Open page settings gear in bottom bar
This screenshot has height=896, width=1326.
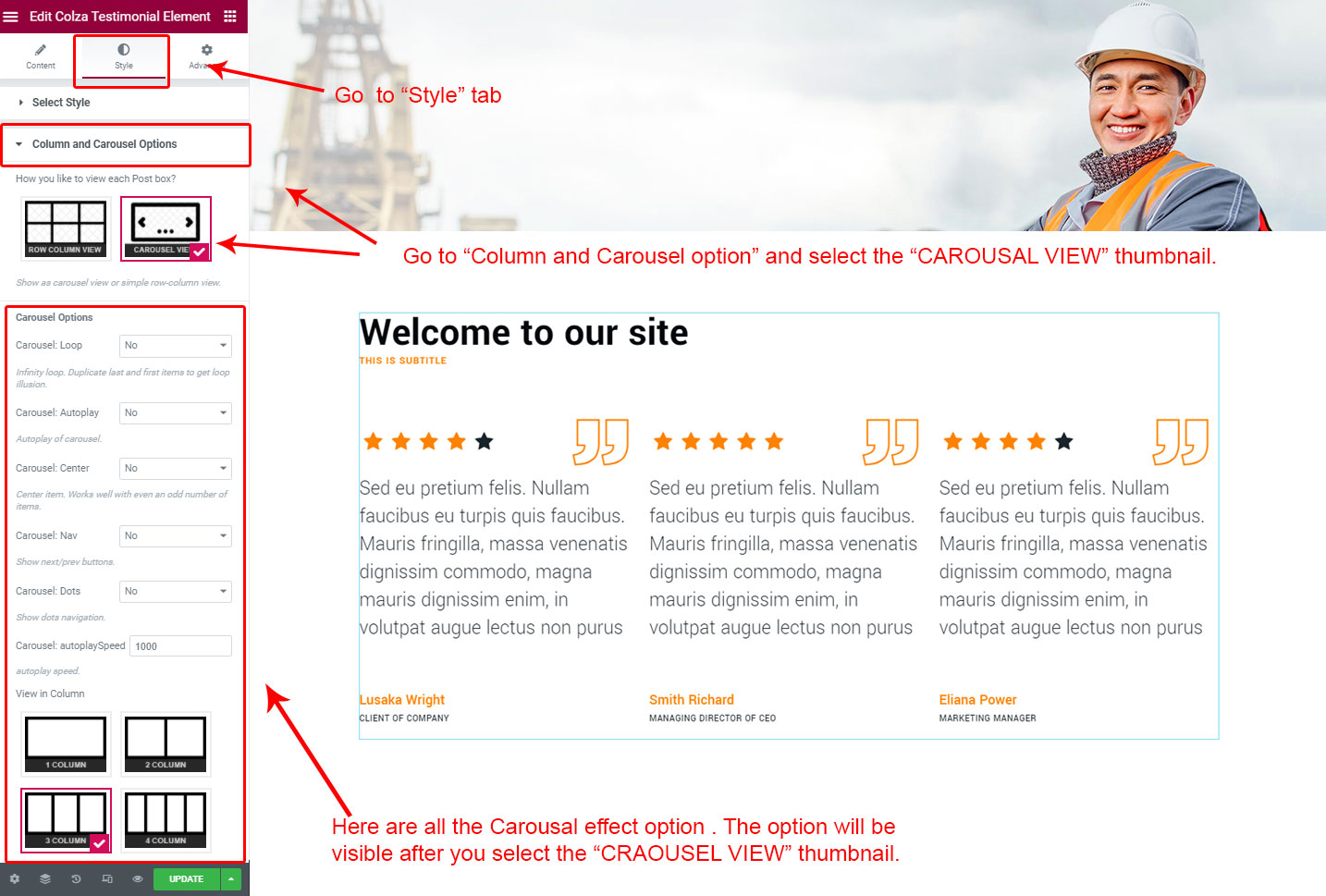pos(15,878)
